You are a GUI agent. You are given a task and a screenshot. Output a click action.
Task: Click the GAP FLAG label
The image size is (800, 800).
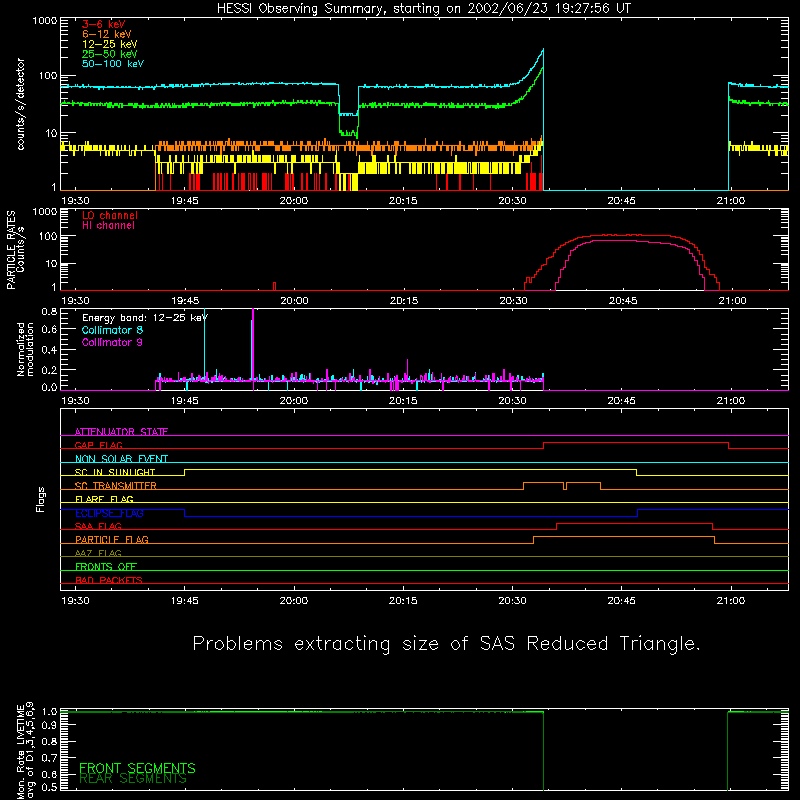(x=98, y=445)
